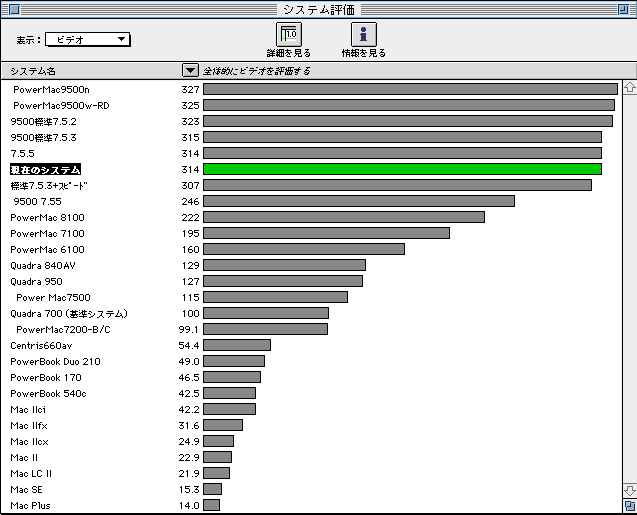Select the Mac II row
This screenshot has width=637, height=515.
click(x=311, y=457)
